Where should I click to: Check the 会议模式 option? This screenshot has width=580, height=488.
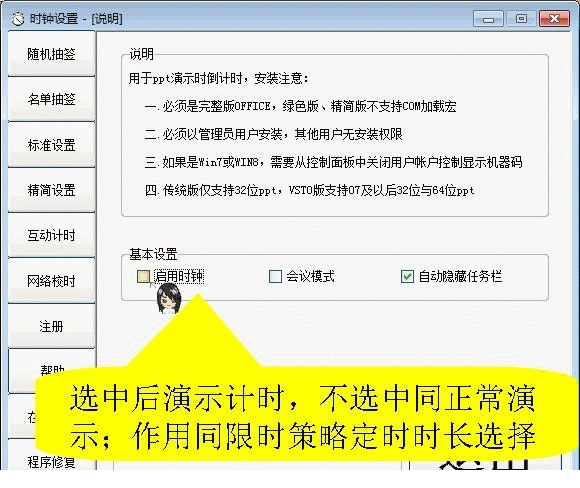click(x=275, y=276)
